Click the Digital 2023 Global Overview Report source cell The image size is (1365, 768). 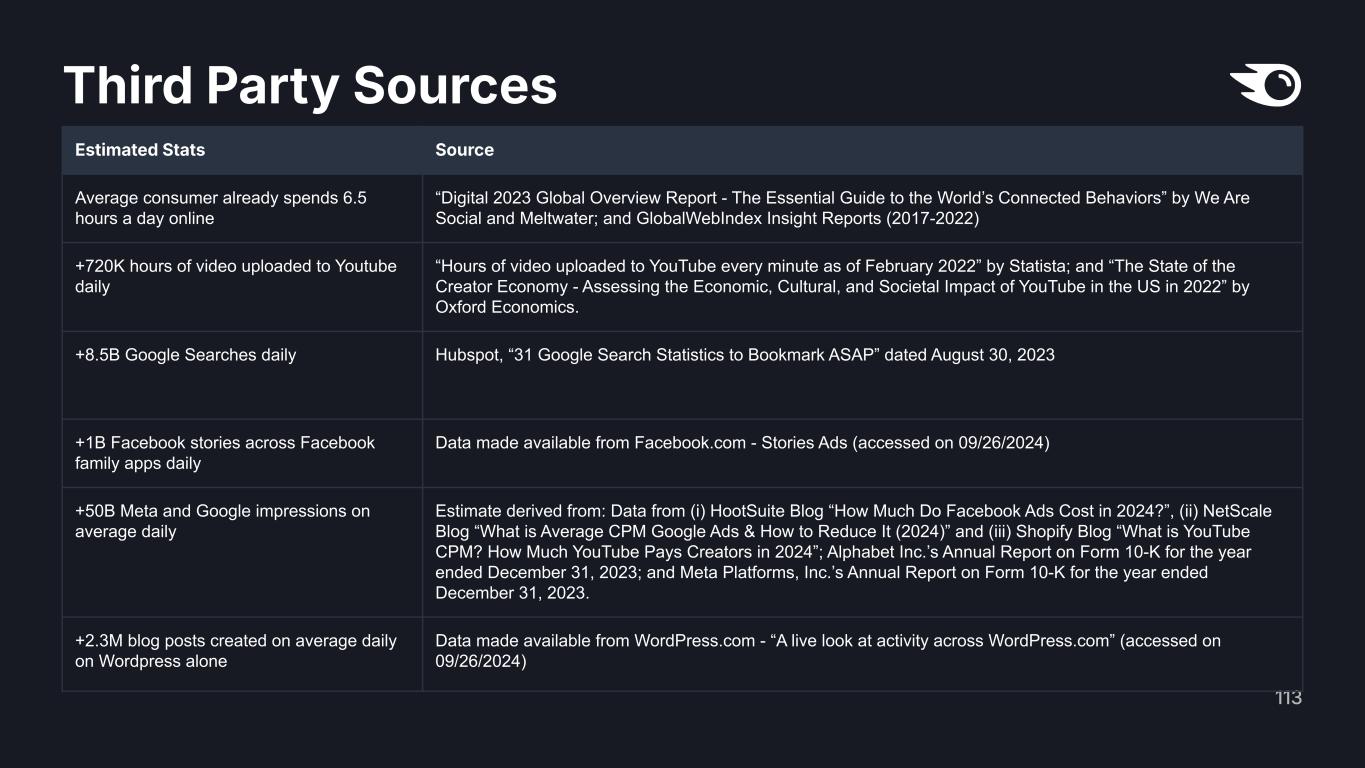pos(862,208)
